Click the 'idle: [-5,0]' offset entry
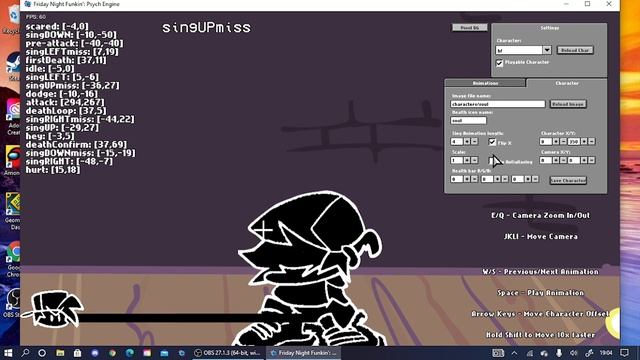 pyautogui.click(x=50, y=69)
